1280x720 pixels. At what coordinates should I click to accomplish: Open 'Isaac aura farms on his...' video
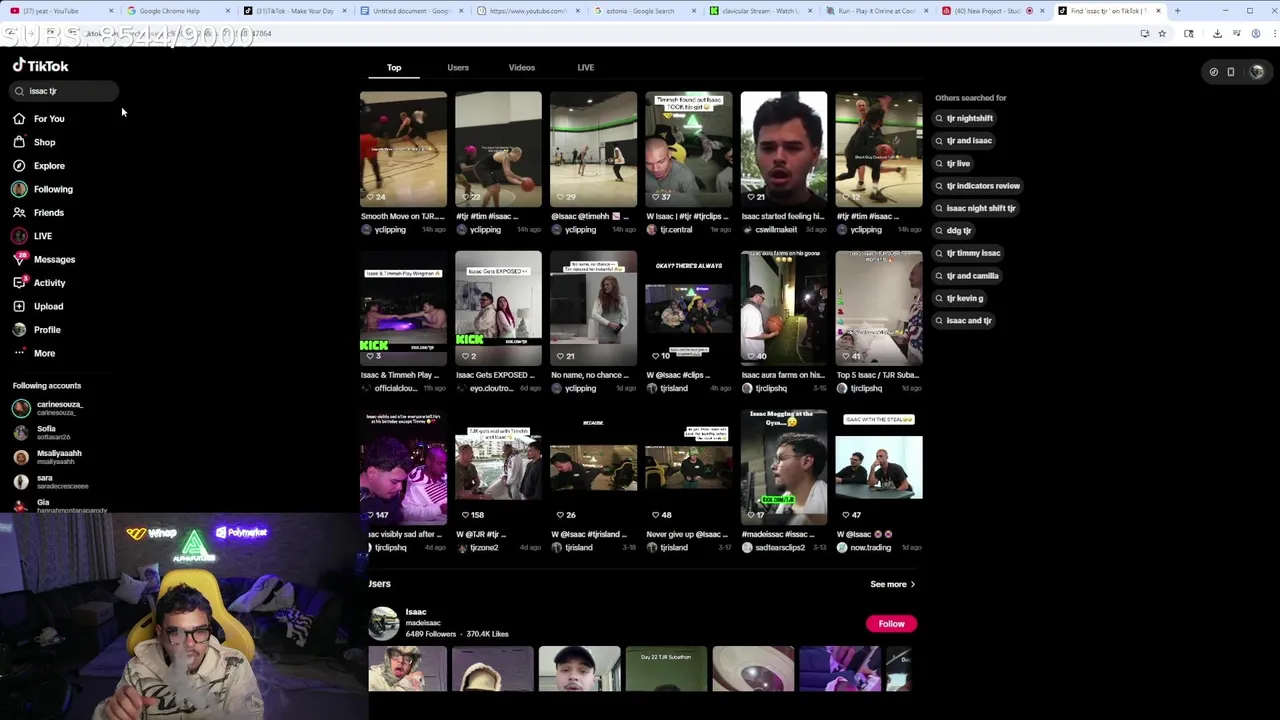point(783,308)
